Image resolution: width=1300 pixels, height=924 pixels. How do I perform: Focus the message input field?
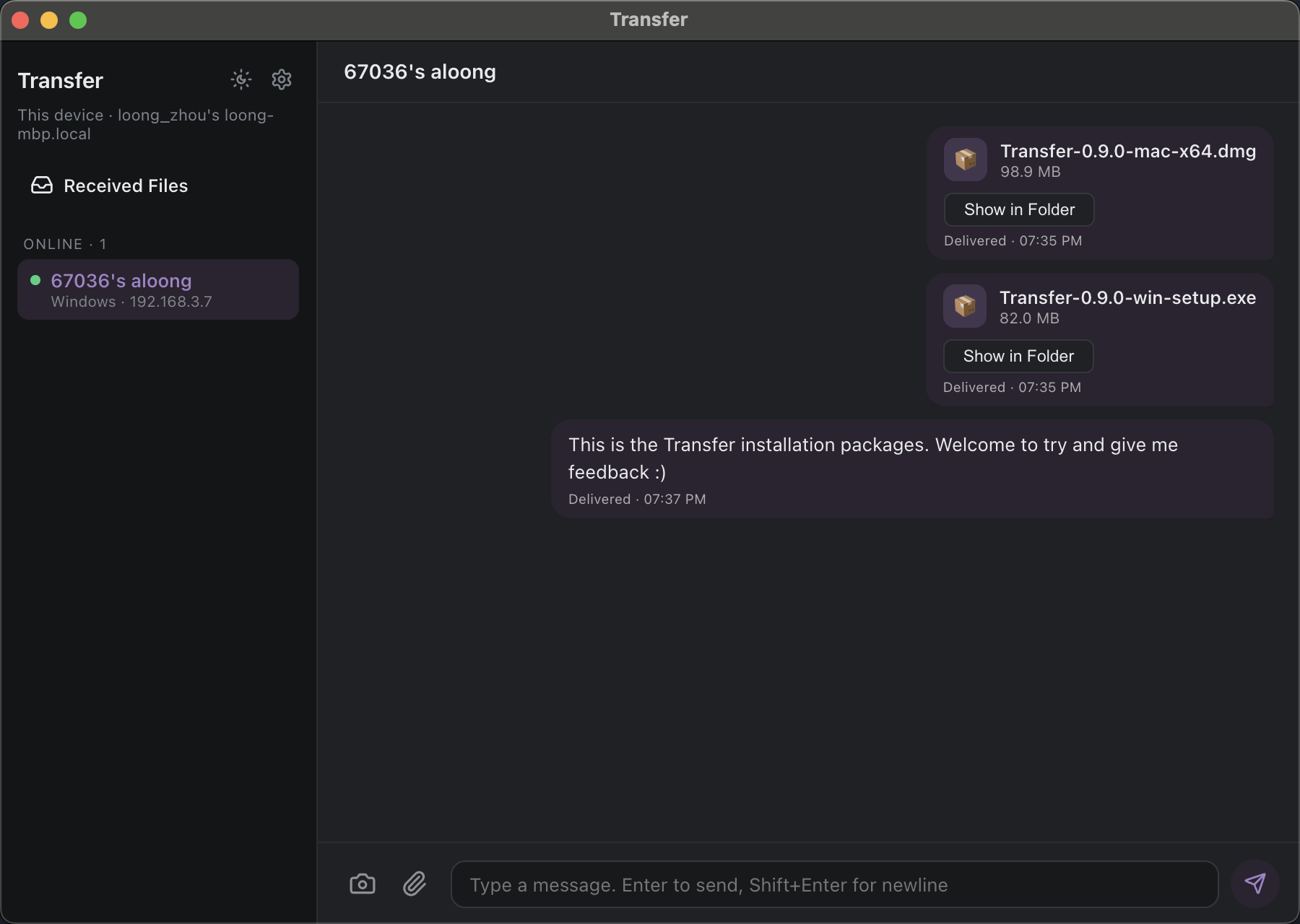pos(834,884)
